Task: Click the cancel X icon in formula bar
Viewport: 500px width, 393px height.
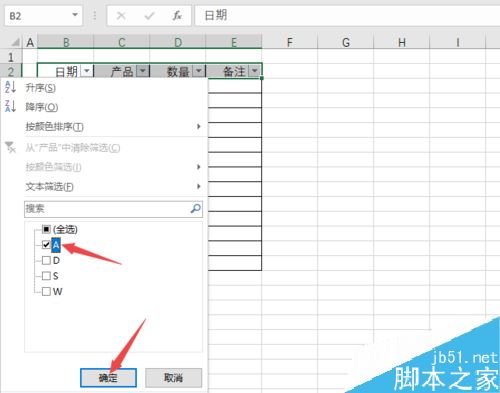Action: 121,15
